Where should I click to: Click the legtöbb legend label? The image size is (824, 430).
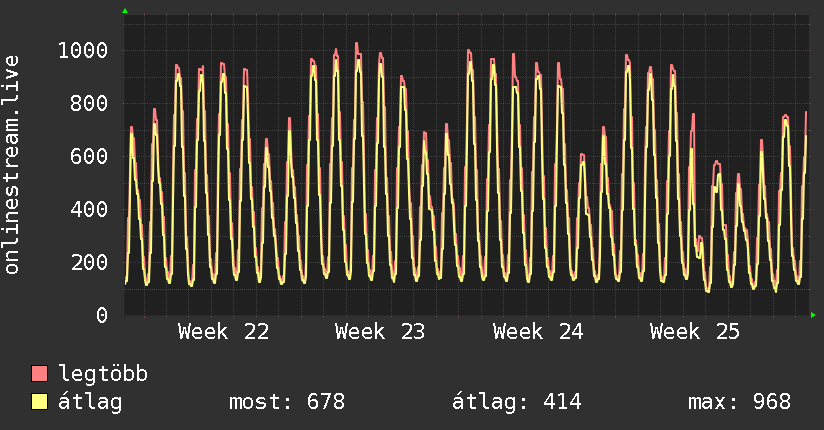click(x=103, y=374)
